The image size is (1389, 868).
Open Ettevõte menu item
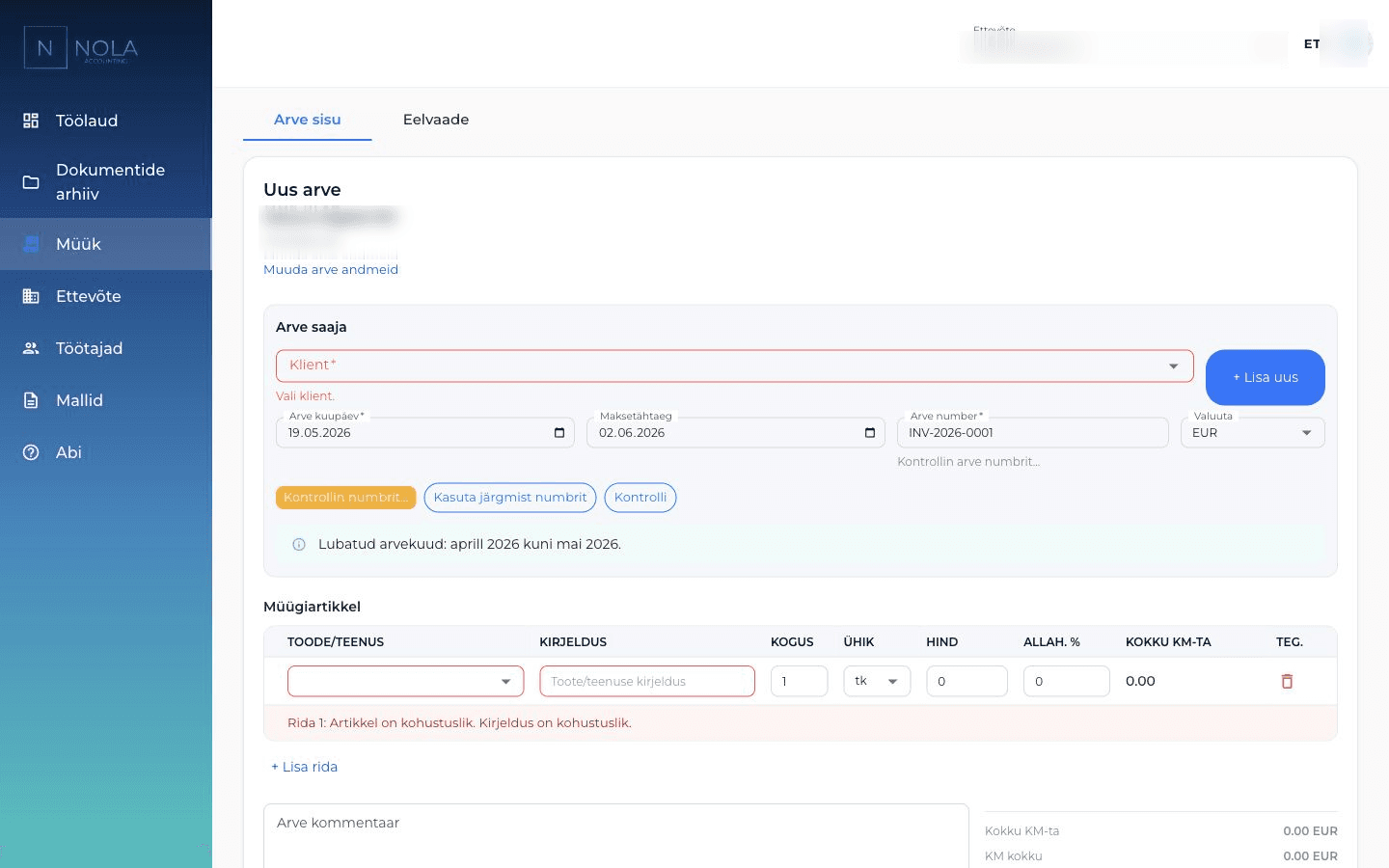click(x=106, y=296)
